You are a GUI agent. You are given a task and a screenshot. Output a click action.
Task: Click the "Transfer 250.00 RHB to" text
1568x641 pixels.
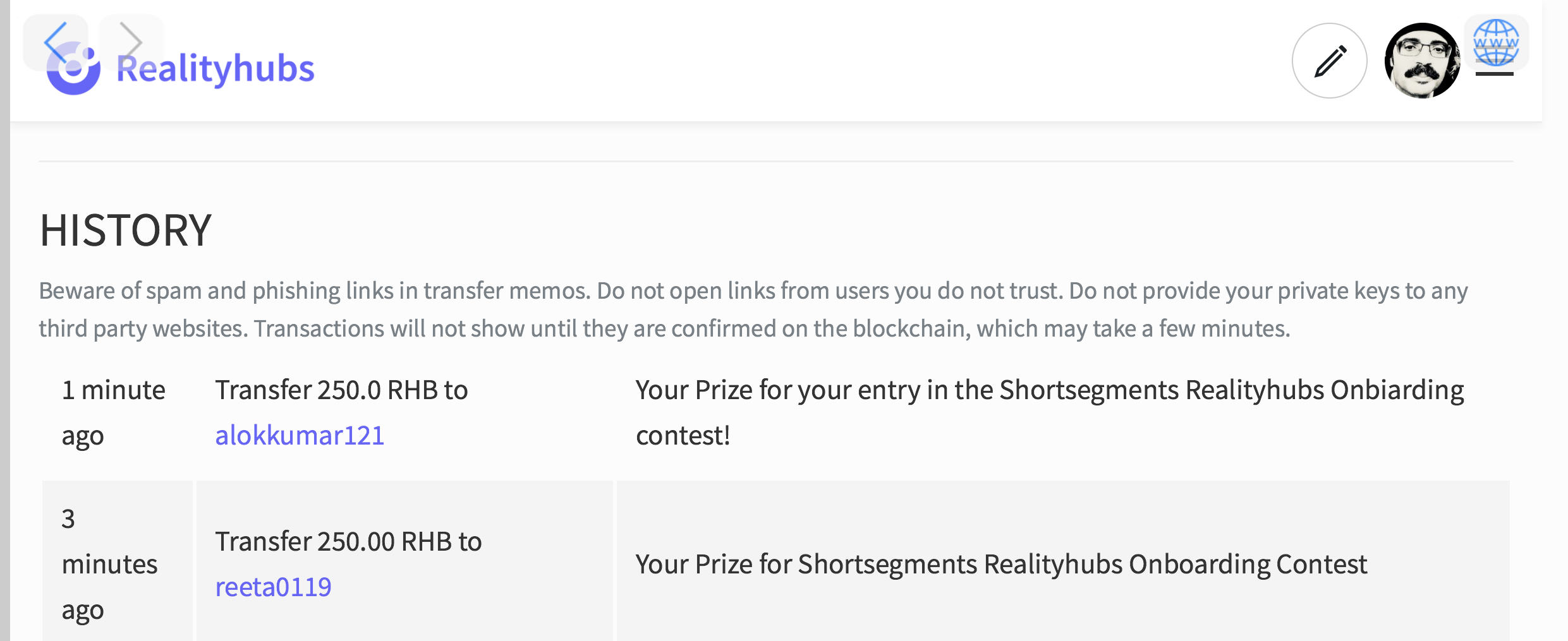click(x=348, y=541)
